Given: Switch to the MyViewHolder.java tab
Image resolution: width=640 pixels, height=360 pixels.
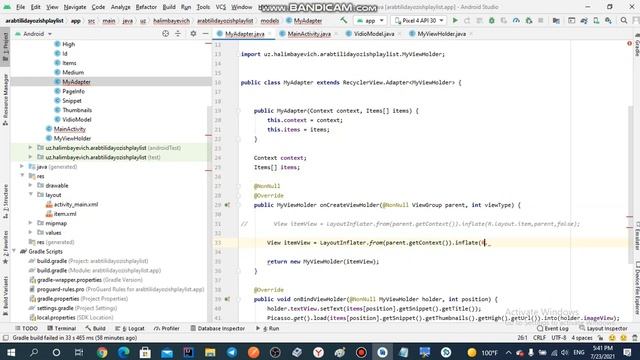Looking at the screenshot, I should tap(441, 34).
